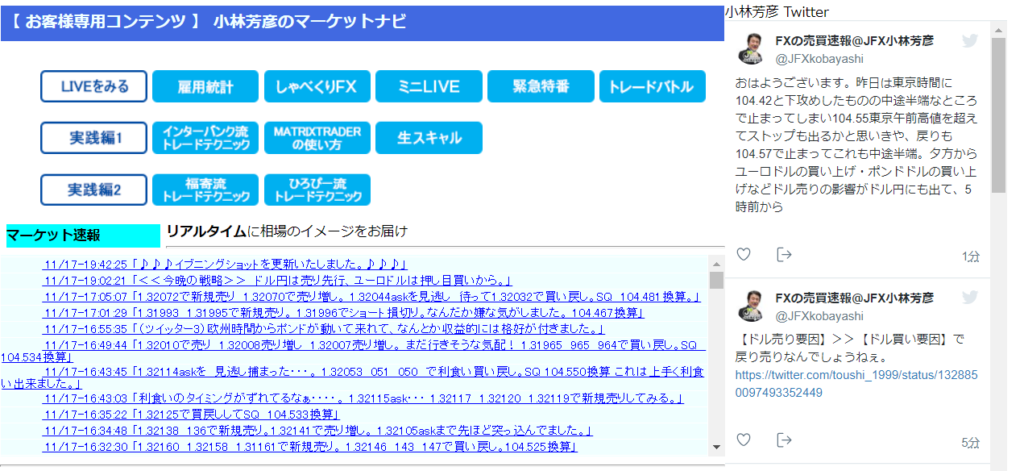The height and width of the screenshot is (471, 1024).
Task: Open the 11/17-16:55:35 ツイッター3 entry
Action: (x=324, y=329)
